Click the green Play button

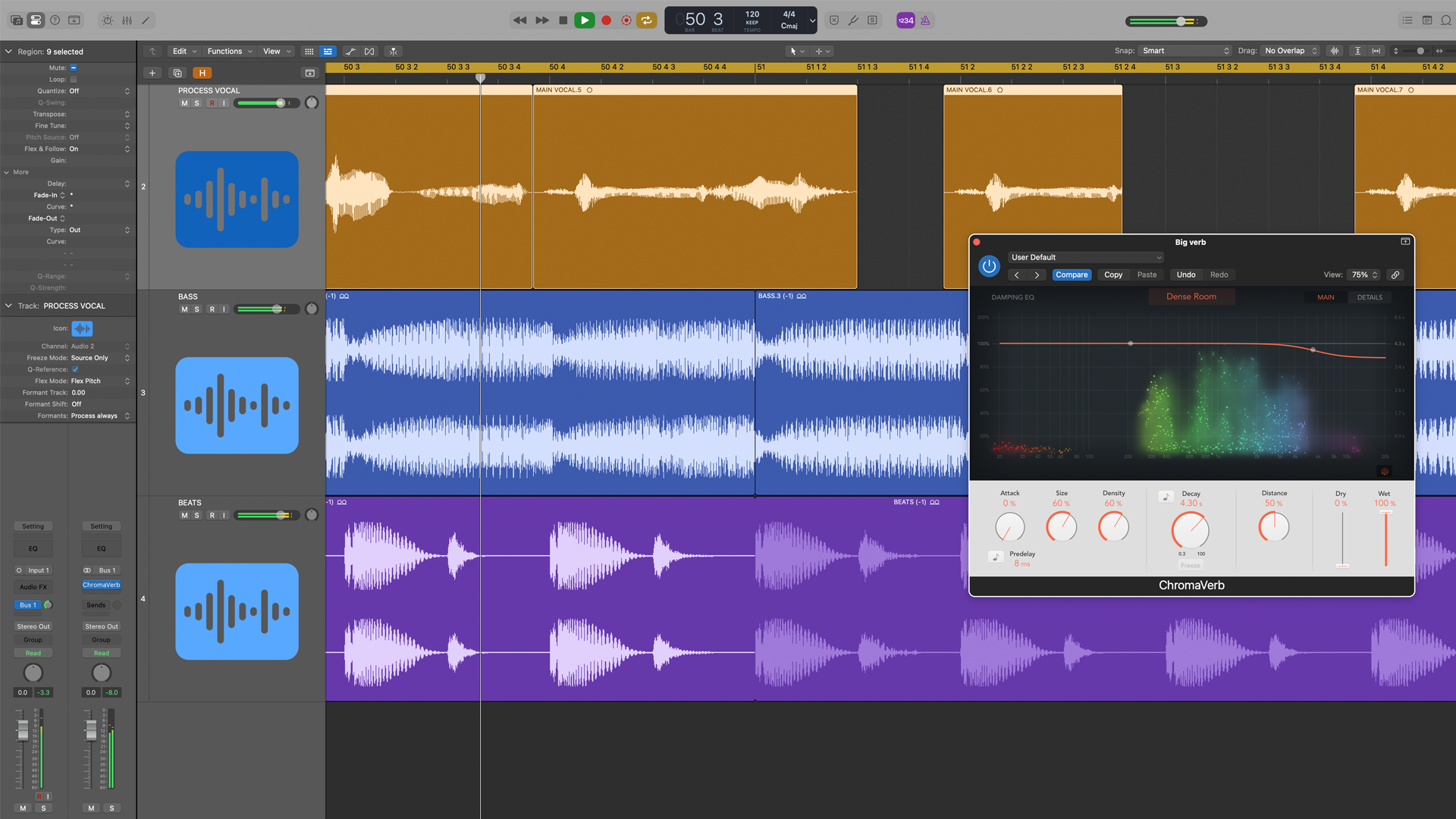point(584,20)
